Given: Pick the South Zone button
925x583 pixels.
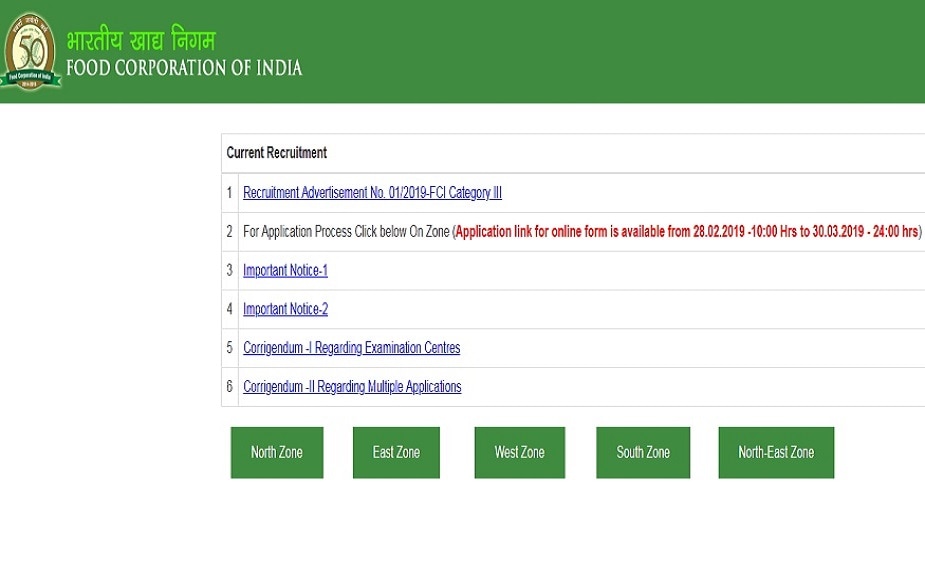Looking at the screenshot, I should click(x=643, y=453).
